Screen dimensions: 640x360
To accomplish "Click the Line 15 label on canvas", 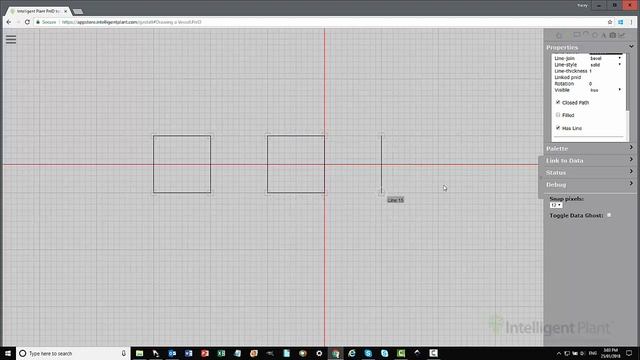I will click(x=395, y=200).
